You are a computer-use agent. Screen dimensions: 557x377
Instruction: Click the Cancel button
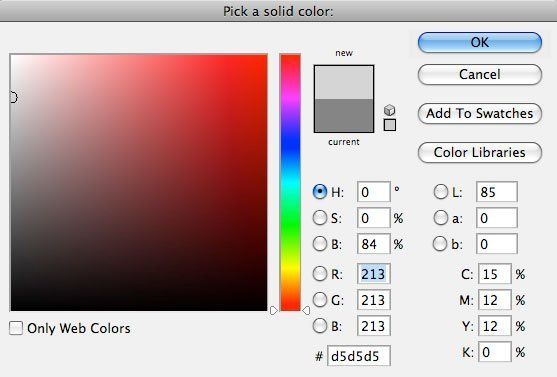(480, 75)
